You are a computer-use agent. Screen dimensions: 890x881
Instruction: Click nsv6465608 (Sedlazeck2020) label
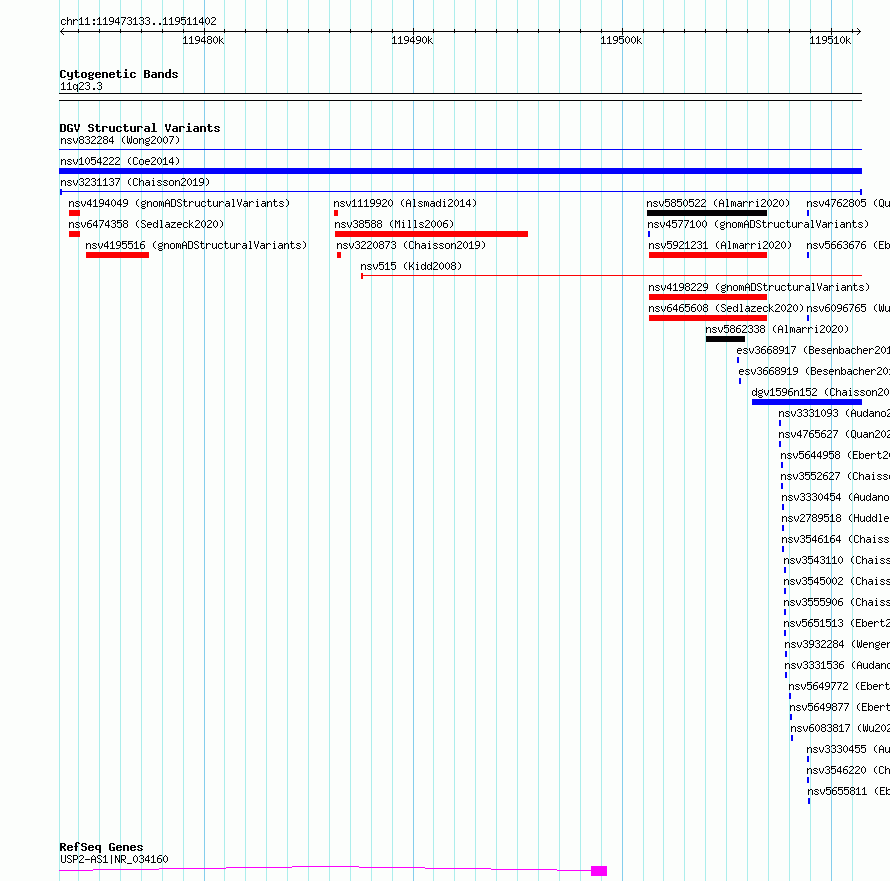726,308
